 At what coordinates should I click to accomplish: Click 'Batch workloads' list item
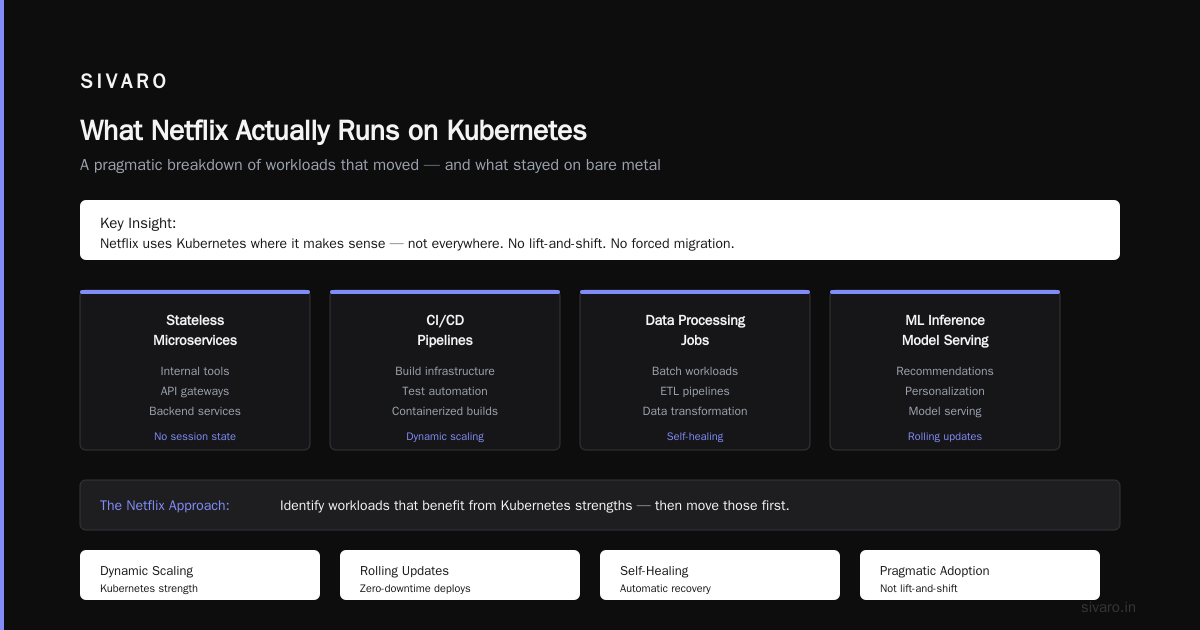pyautogui.click(x=695, y=371)
